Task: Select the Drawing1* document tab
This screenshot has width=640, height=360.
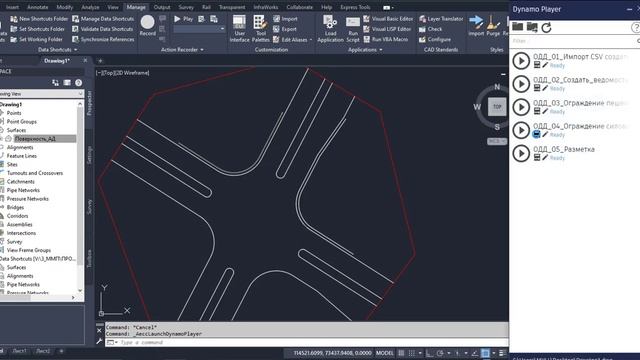Action: [57, 60]
